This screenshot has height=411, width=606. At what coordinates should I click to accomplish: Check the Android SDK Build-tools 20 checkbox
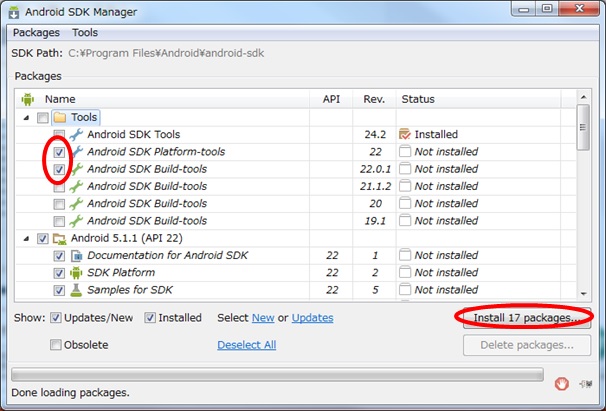(59, 204)
